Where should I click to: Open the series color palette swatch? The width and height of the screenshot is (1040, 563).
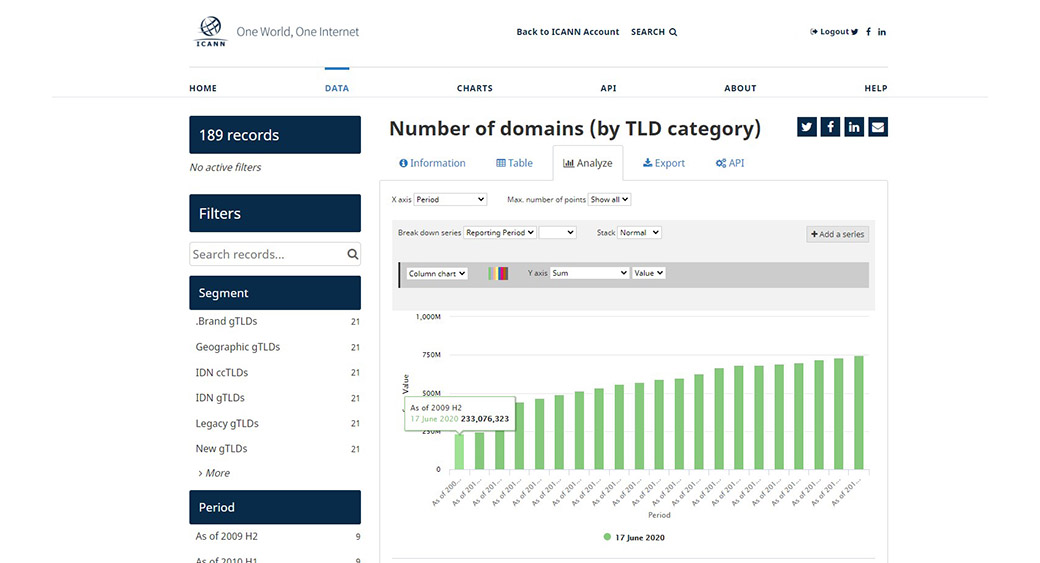coord(498,273)
